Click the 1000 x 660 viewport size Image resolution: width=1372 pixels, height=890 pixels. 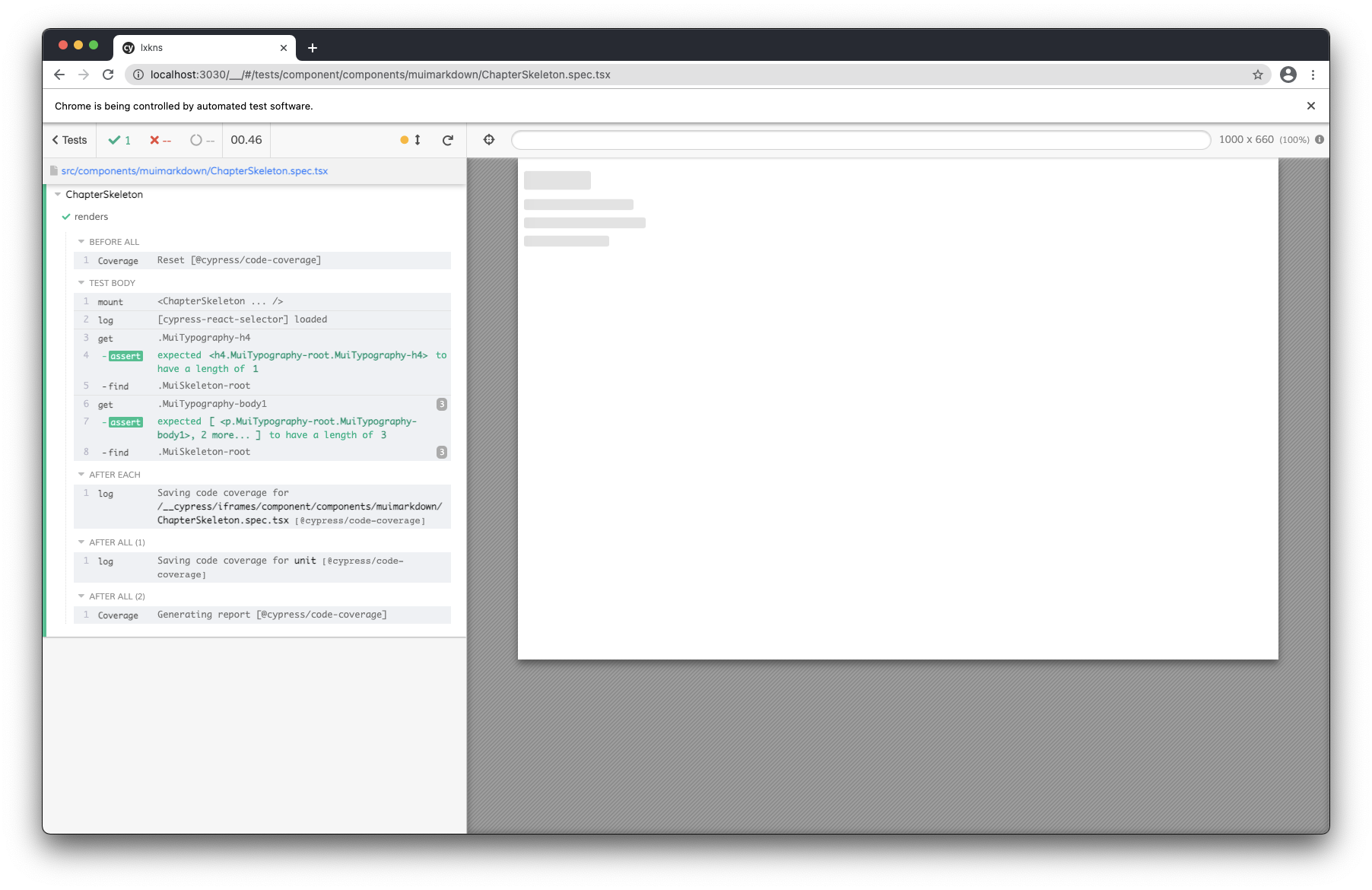[x=1246, y=140]
